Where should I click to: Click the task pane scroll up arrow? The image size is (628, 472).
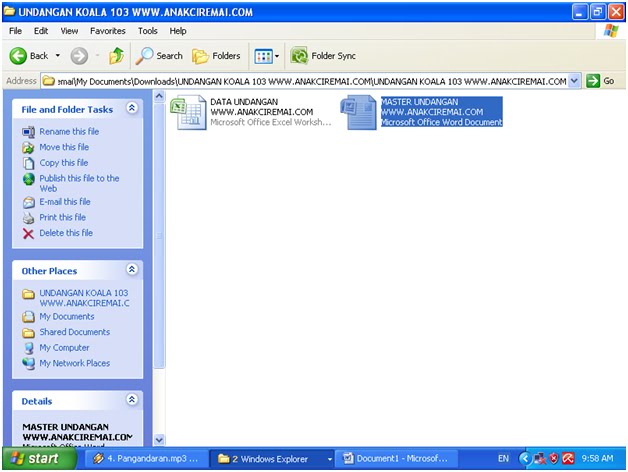point(159,96)
